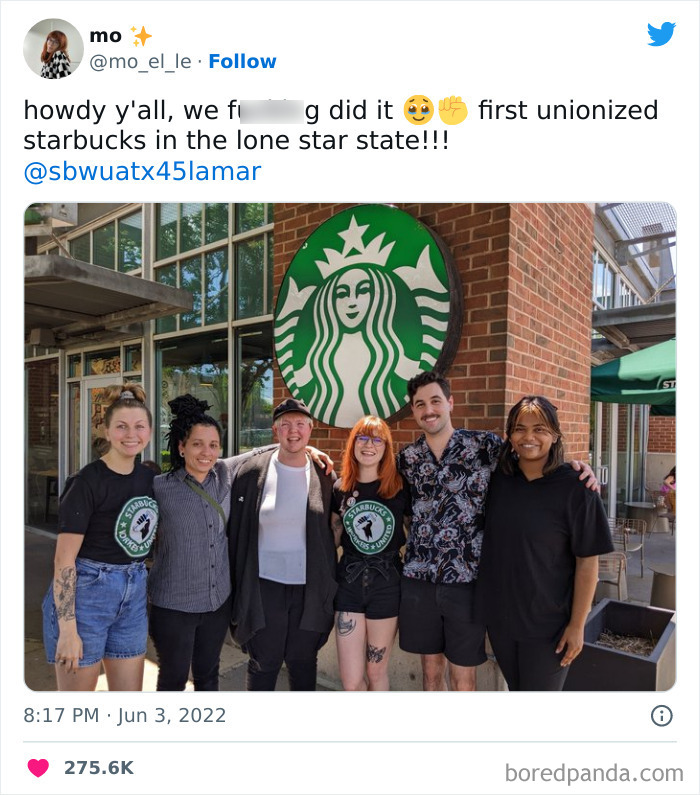This screenshot has height=795, width=700.
Task: Click the red-haired person's union shirt logo
Action: 368,526
